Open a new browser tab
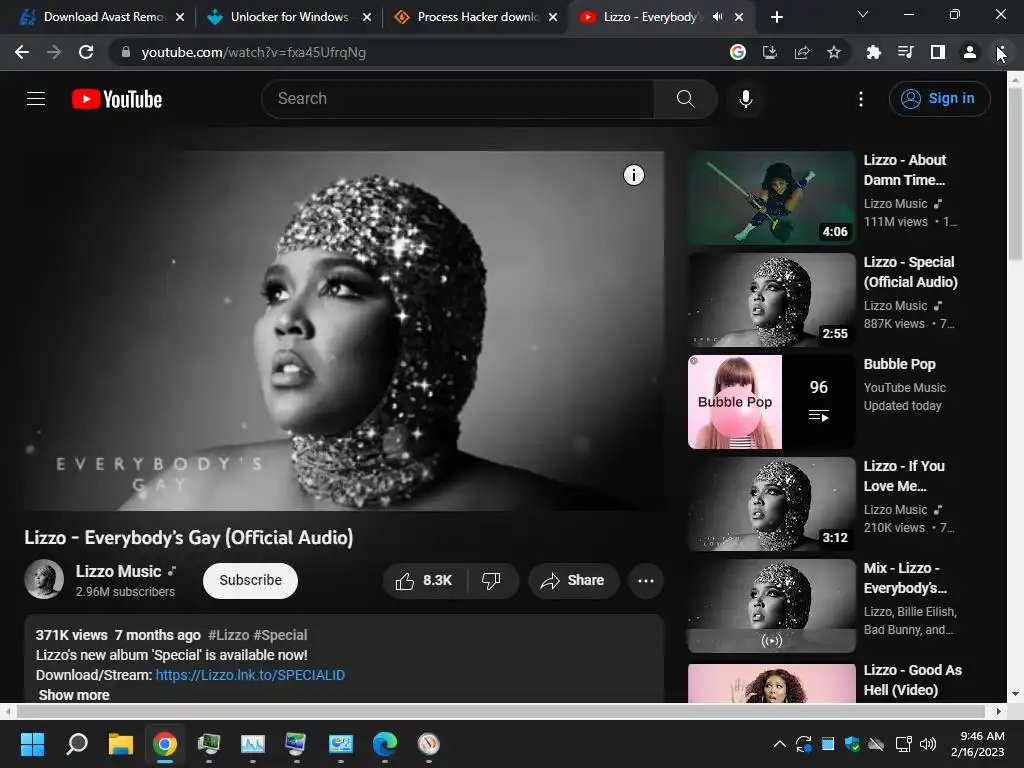This screenshot has height=768, width=1024. tap(776, 17)
